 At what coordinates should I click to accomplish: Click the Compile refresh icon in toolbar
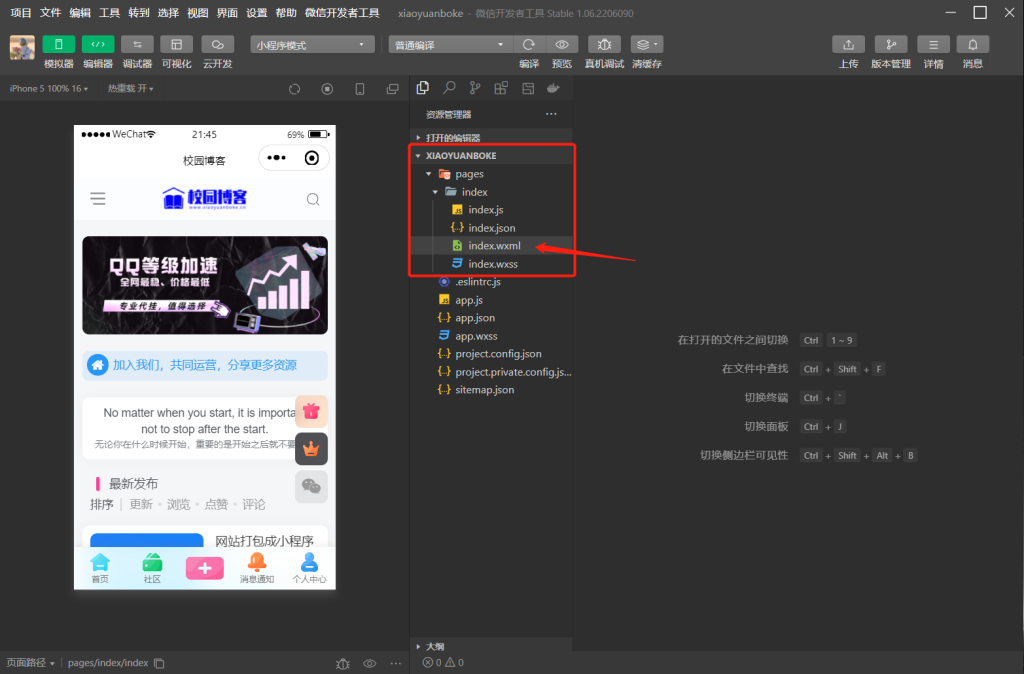pos(529,45)
